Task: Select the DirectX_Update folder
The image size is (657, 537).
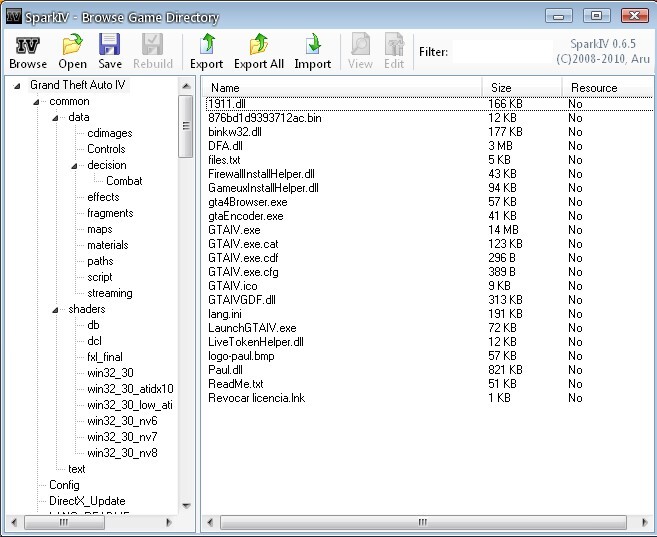Action: pyautogui.click(x=87, y=501)
